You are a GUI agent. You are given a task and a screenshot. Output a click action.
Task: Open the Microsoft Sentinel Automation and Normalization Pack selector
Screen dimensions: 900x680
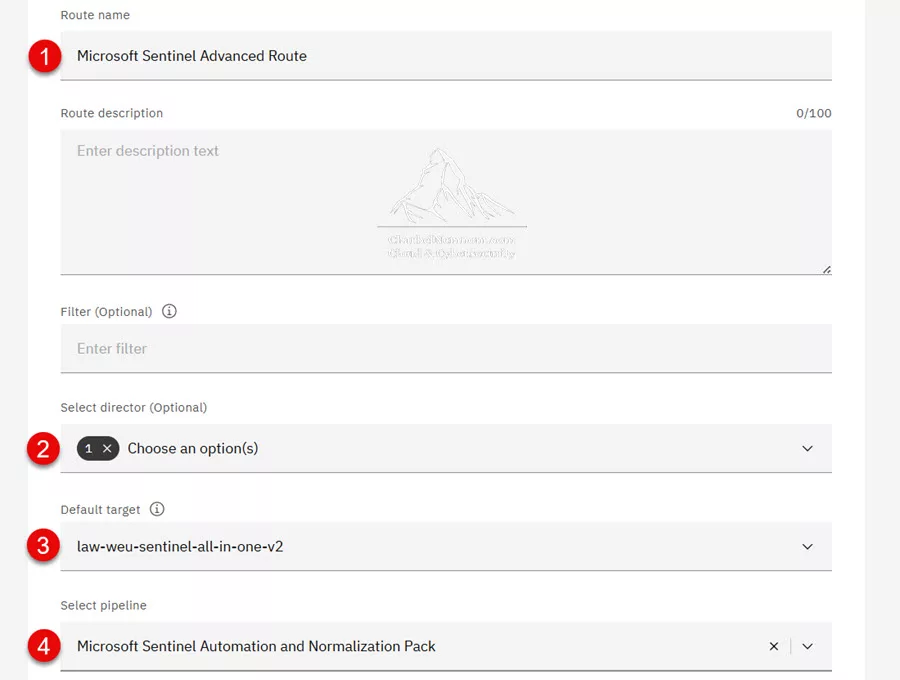446,646
